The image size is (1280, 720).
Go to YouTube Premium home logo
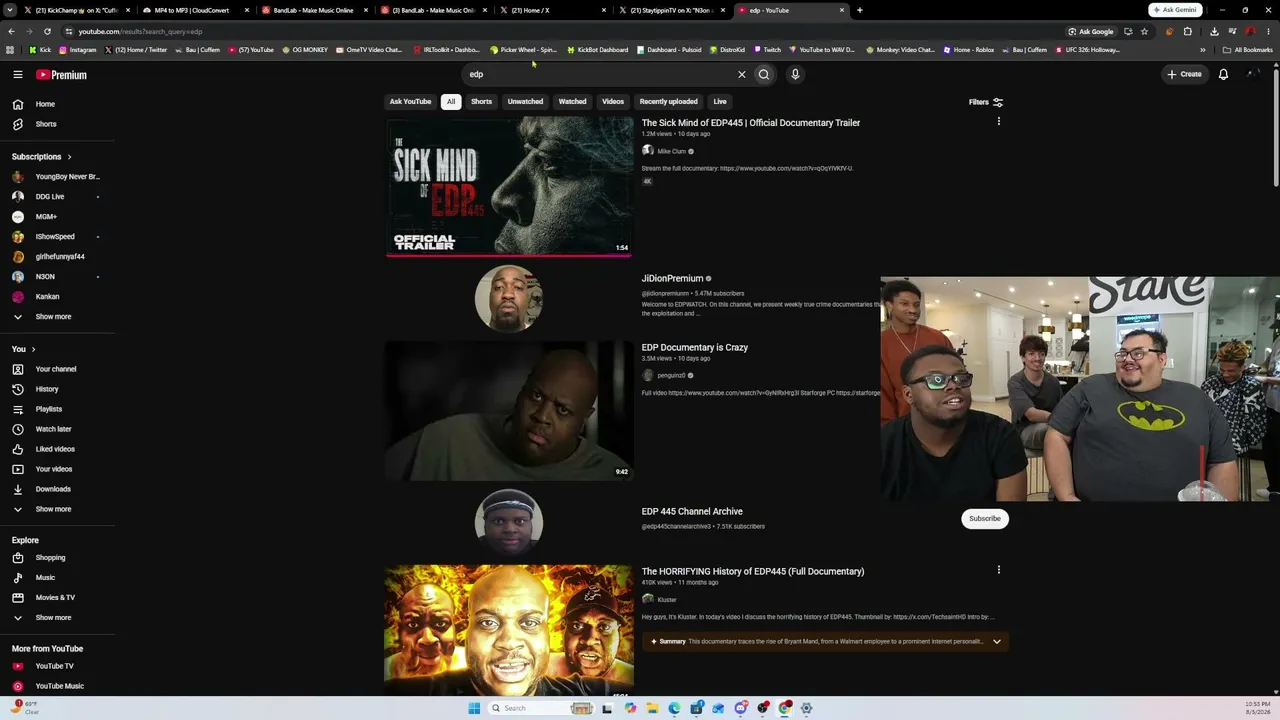(62, 75)
